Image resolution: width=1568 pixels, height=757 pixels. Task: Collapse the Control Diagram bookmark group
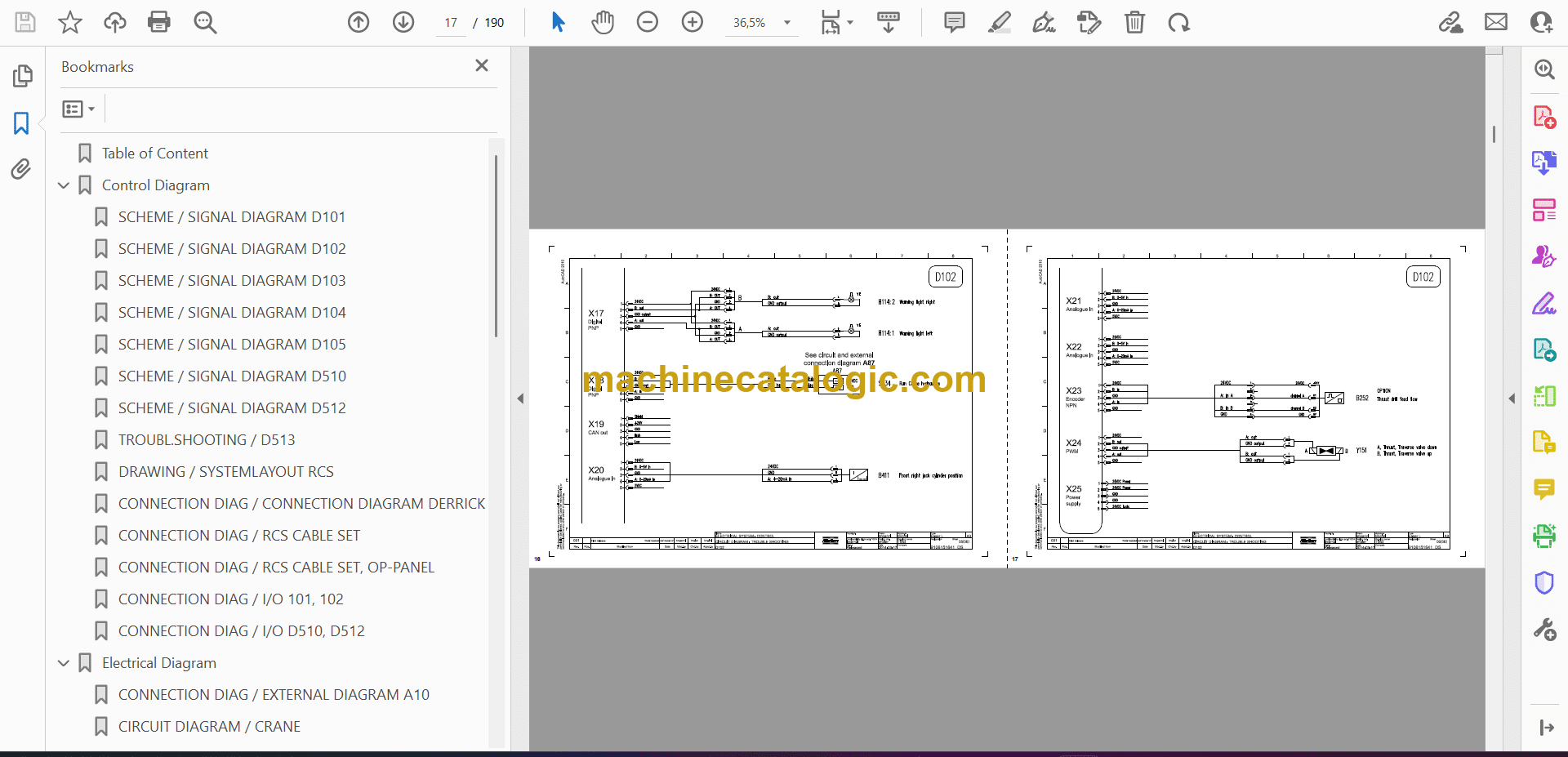pyautogui.click(x=64, y=185)
